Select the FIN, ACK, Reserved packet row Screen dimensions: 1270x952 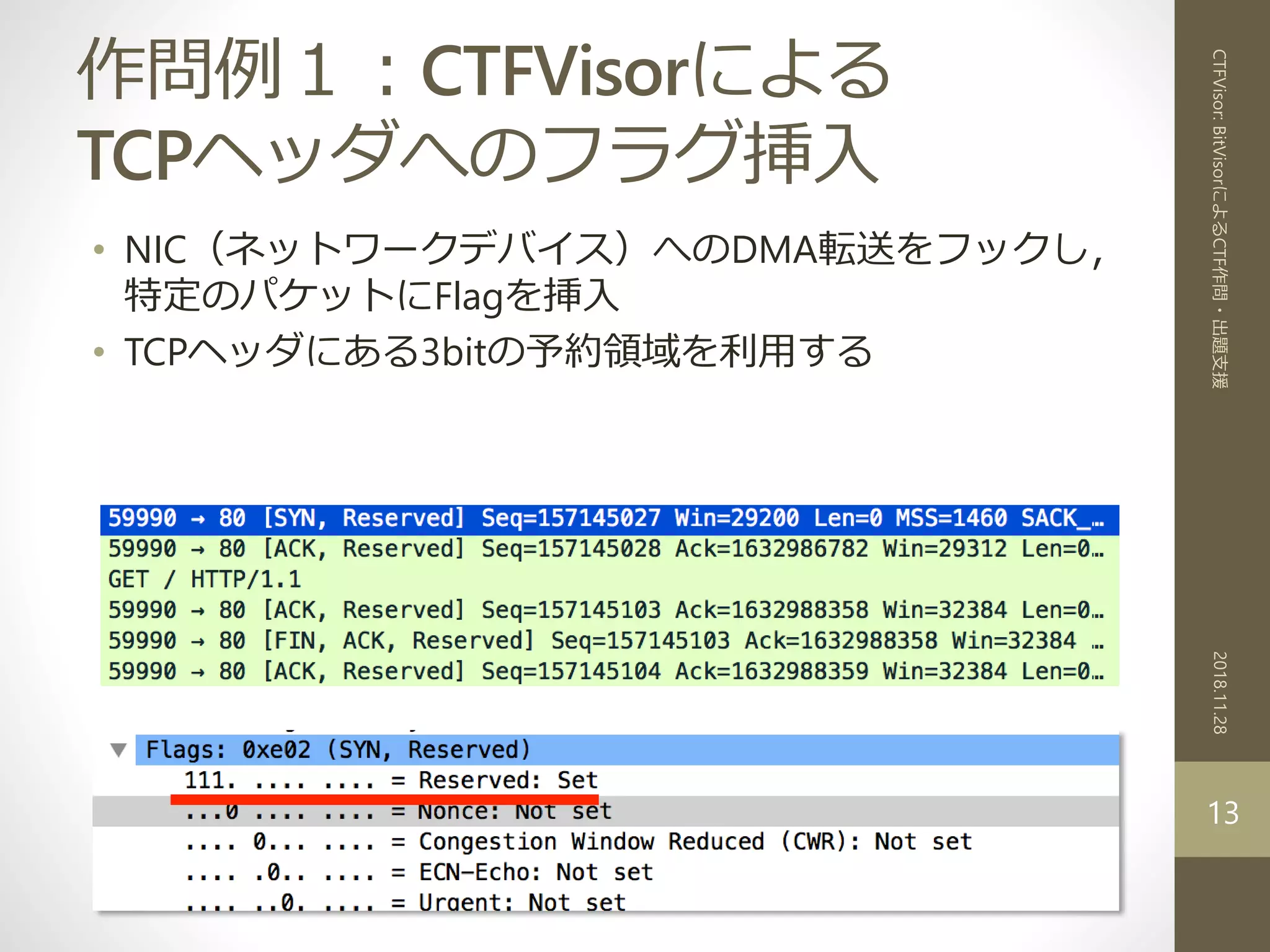610,641
